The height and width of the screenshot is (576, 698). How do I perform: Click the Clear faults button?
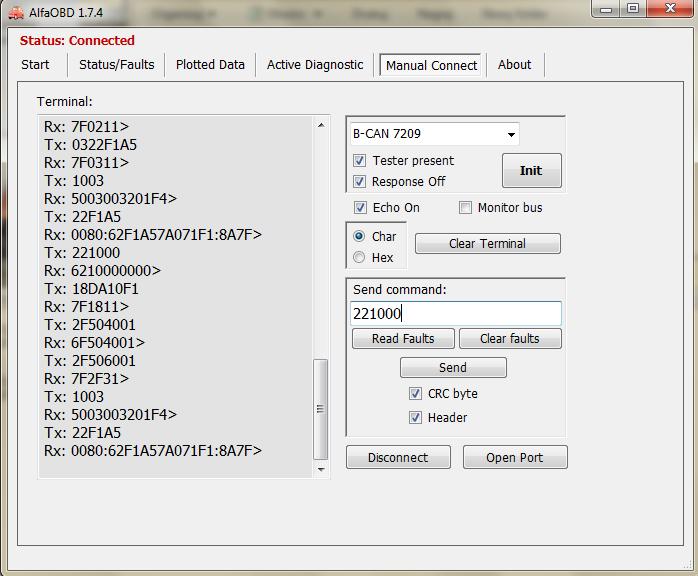click(510, 339)
